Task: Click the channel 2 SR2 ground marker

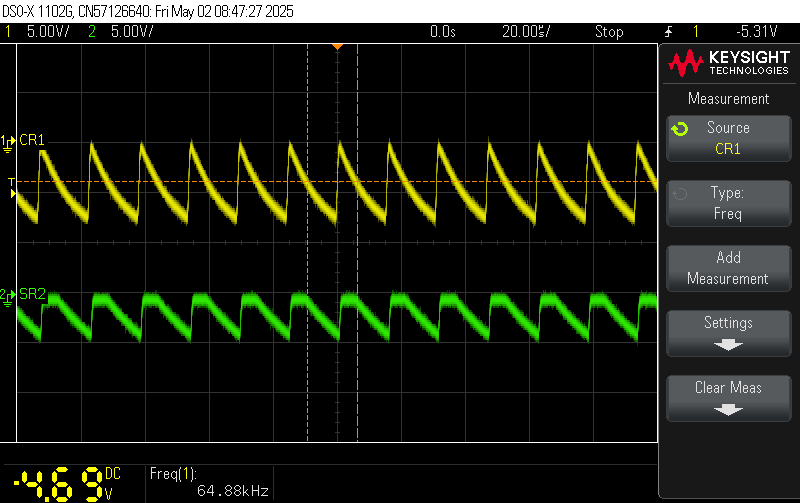Action: tap(8, 296)
